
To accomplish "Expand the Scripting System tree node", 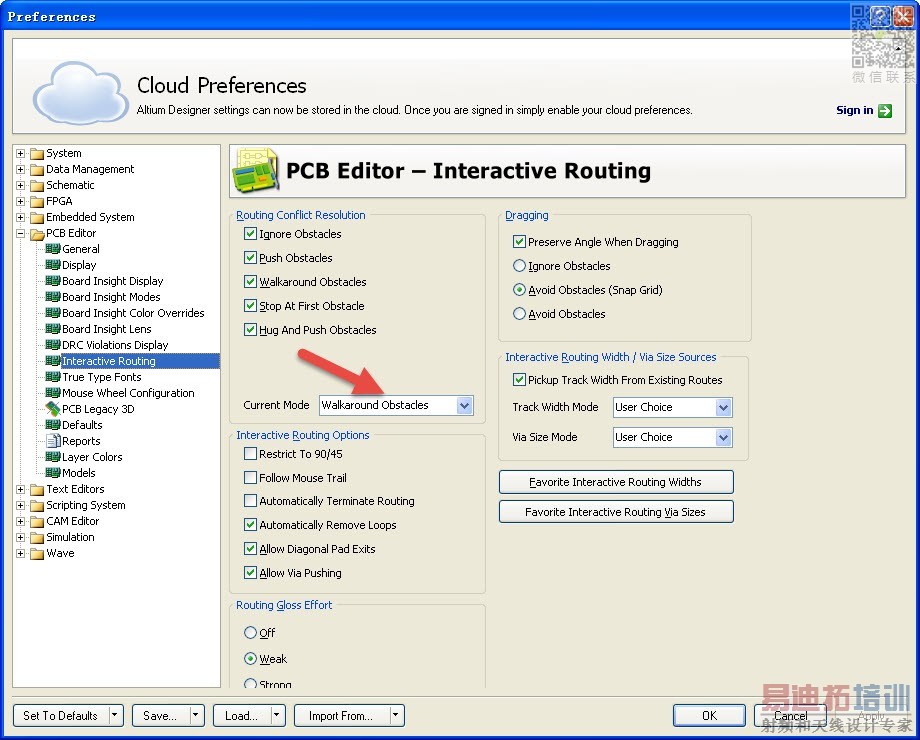I will 21,505.
